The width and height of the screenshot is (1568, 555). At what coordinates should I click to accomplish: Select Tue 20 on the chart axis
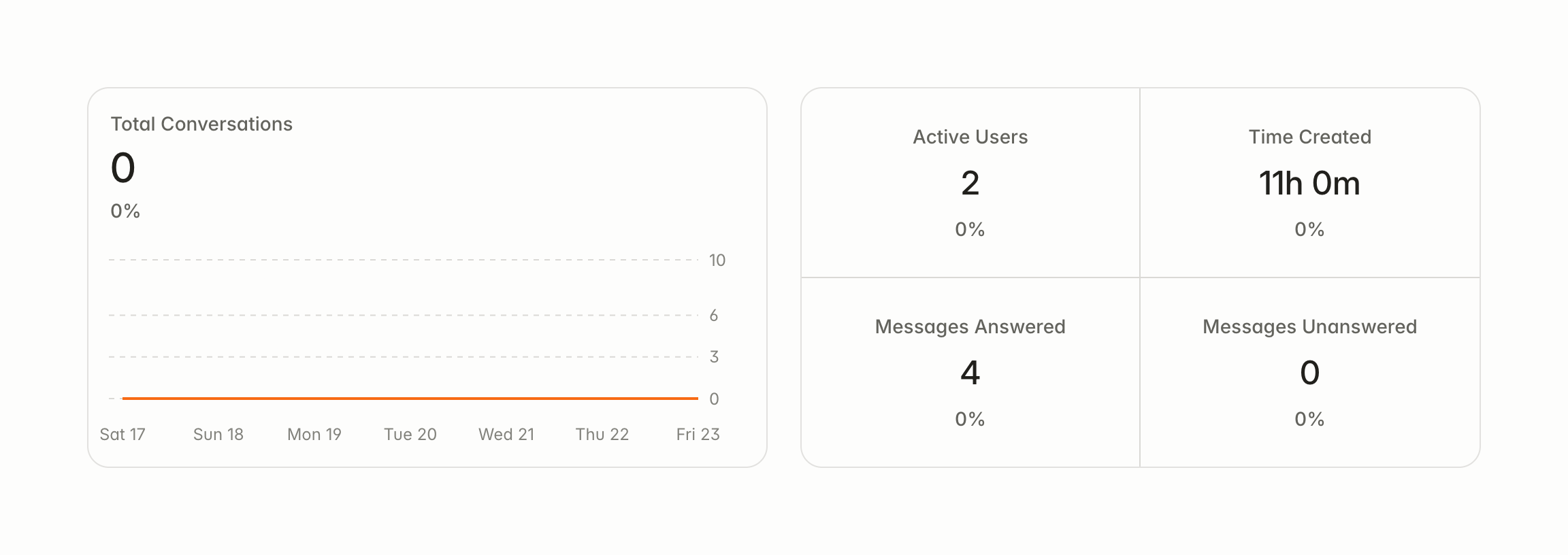click(x=410, y=434)
